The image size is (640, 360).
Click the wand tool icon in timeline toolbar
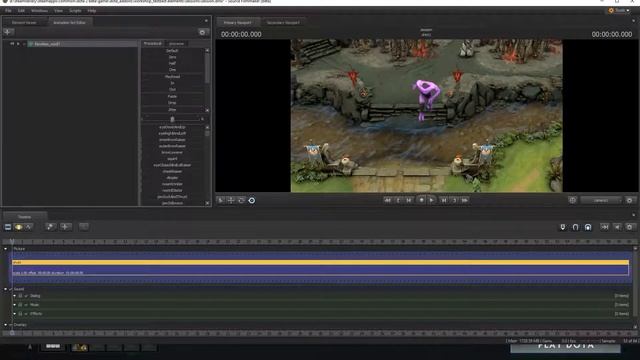[x=50, y=227]
